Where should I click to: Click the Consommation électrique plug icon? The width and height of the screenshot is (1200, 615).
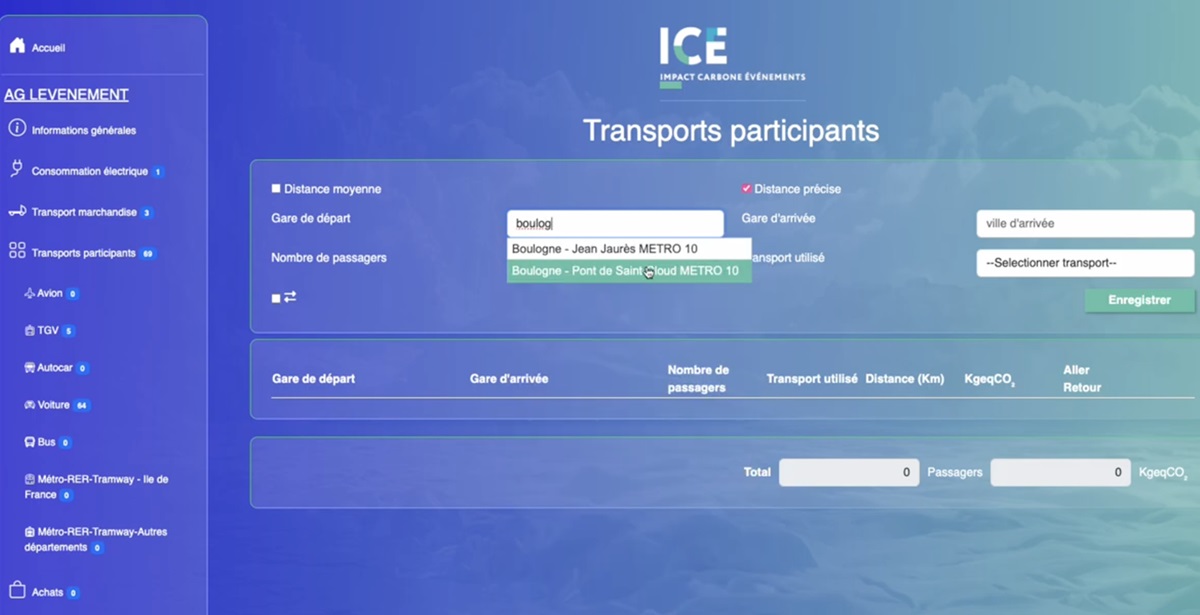[17, 170]
